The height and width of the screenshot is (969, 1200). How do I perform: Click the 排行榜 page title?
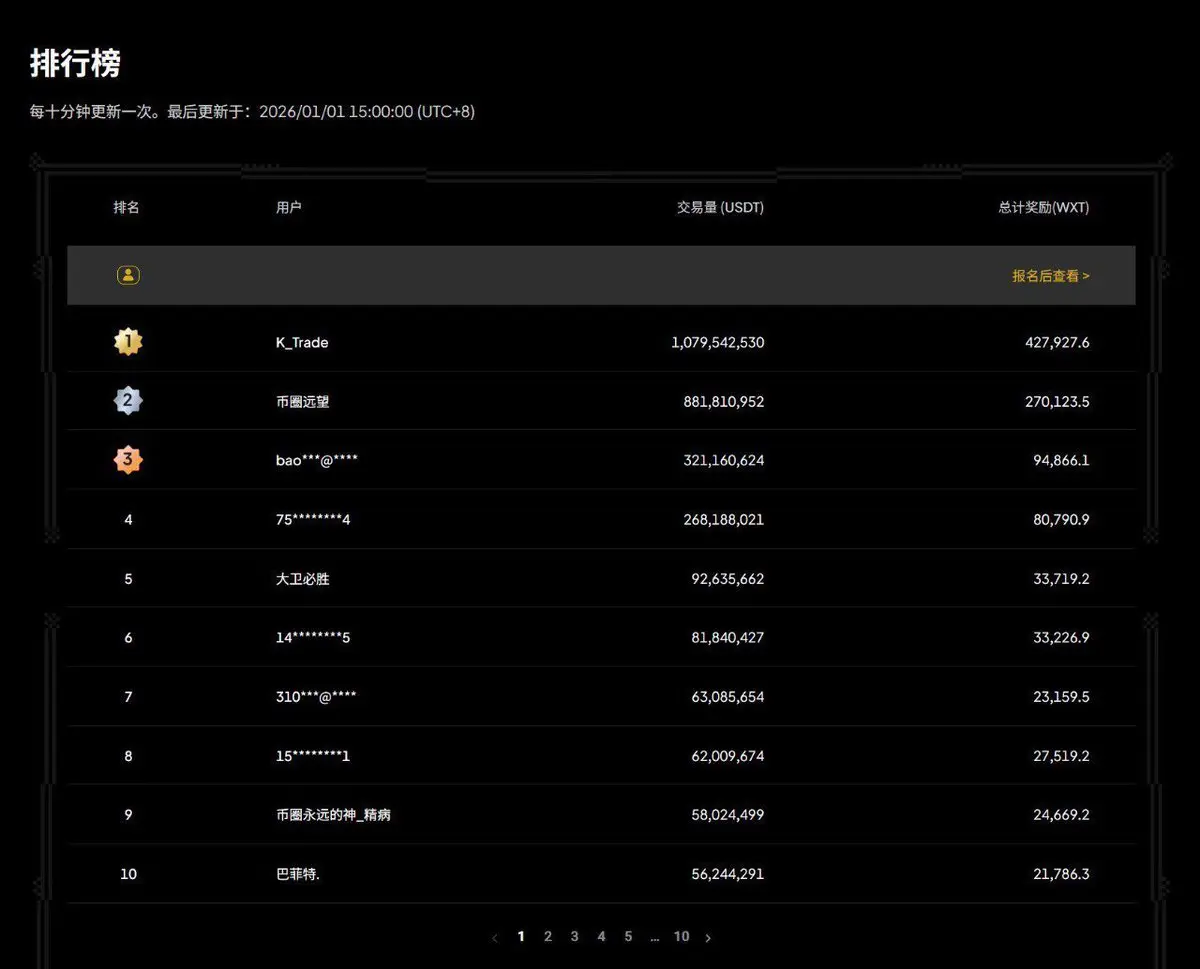pyautogui.click(x=75, y=64)
